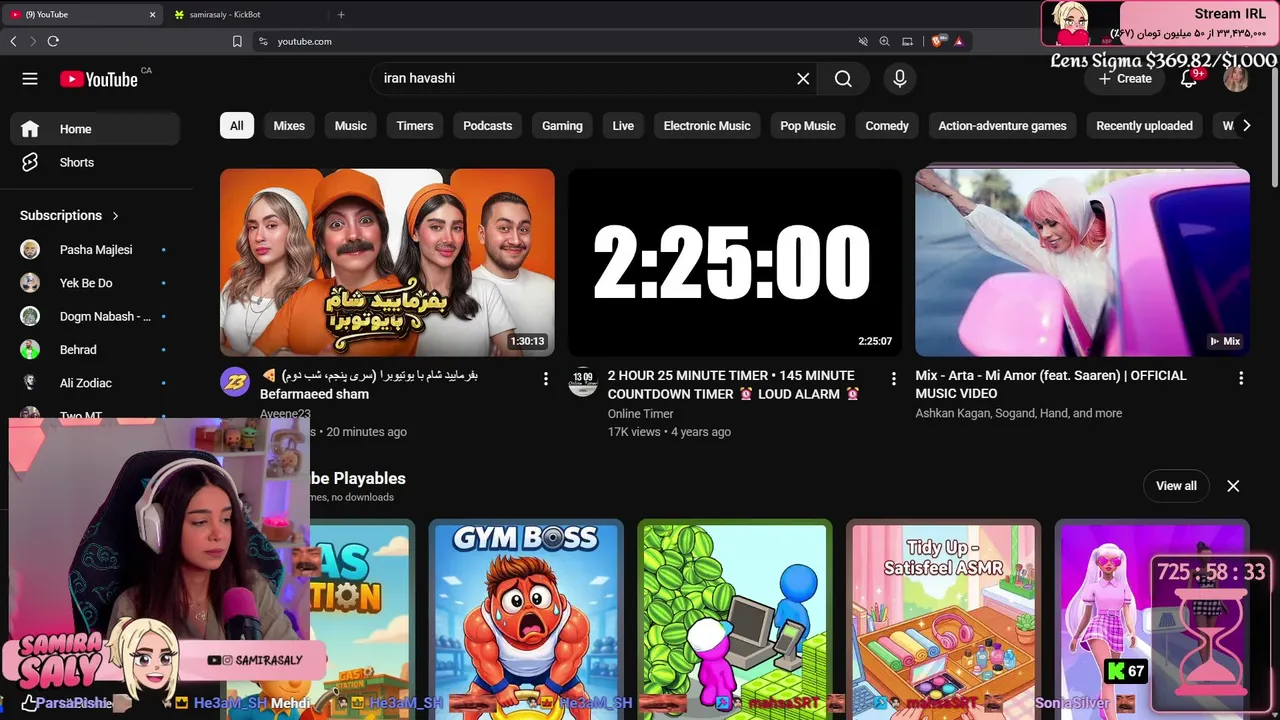Open the Create dropdown button
The image size is (1280, 720).
(1125, 79)
